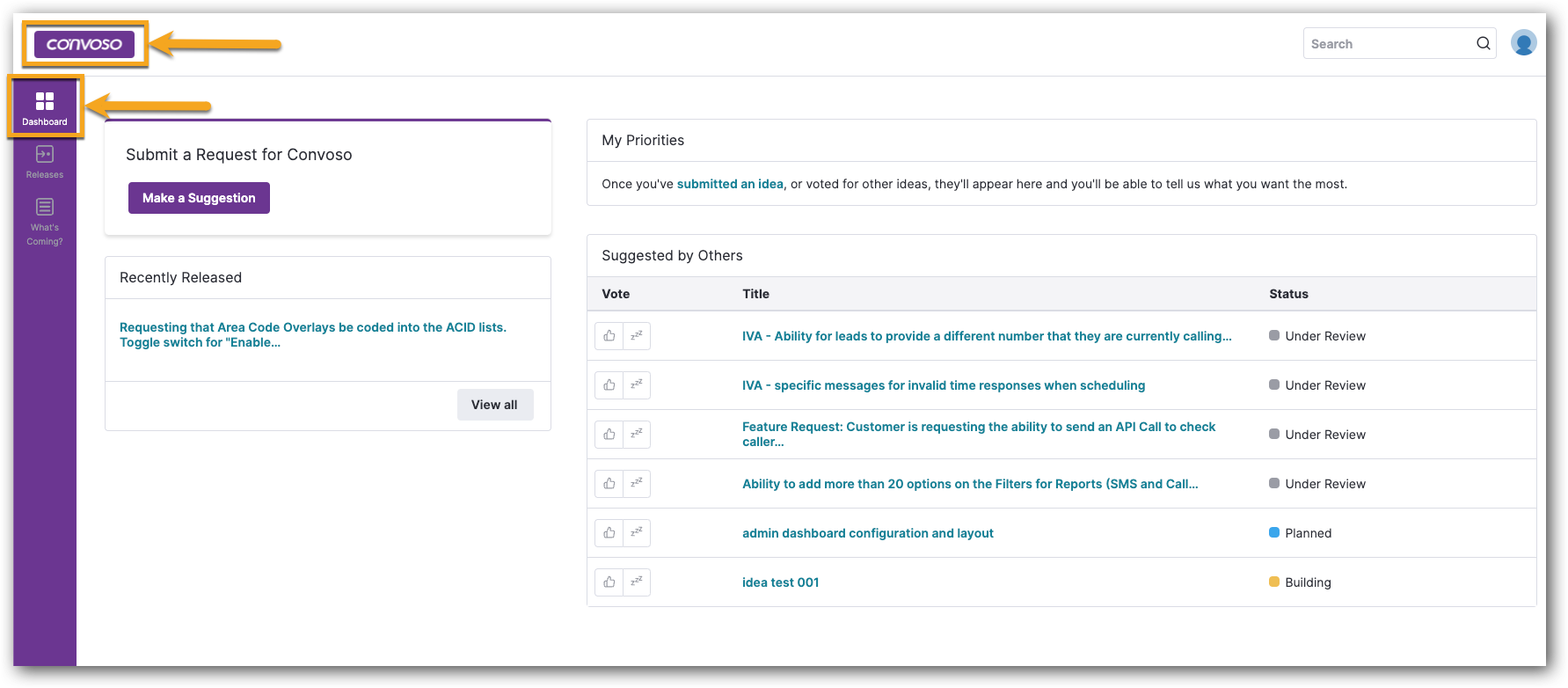This screenshot has width=1568, height=688.
Task: Open the Dashboard sidebar icon
Action: click(45, 107)
